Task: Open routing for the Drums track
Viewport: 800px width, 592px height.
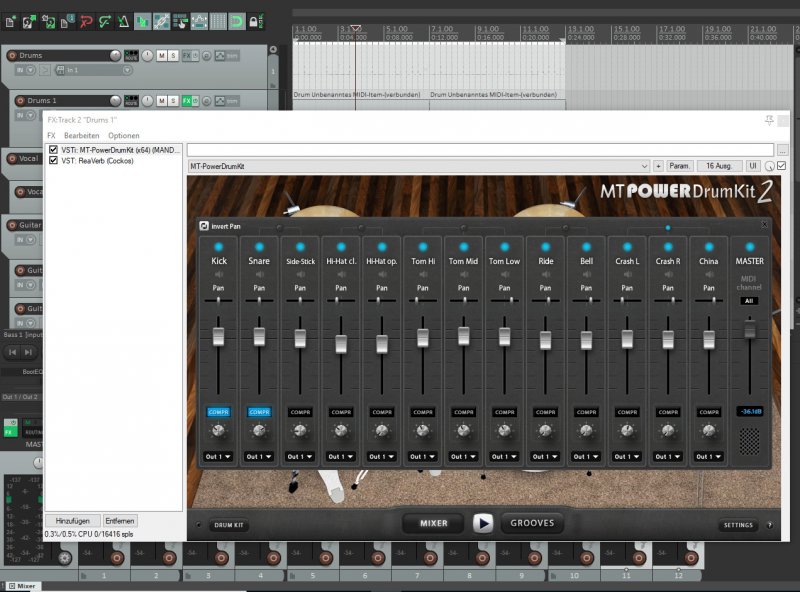Action: [131, 55]
